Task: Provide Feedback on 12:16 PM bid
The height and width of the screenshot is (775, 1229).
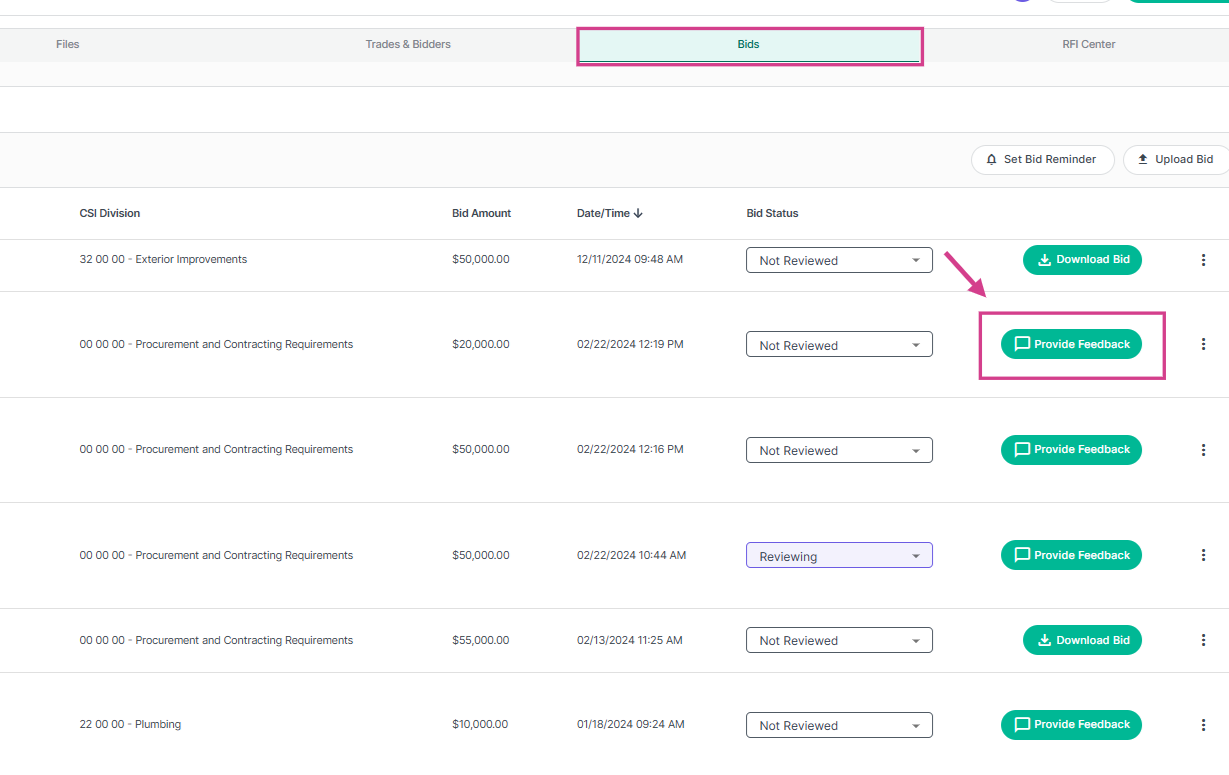Action: [x=1071, y=450]
